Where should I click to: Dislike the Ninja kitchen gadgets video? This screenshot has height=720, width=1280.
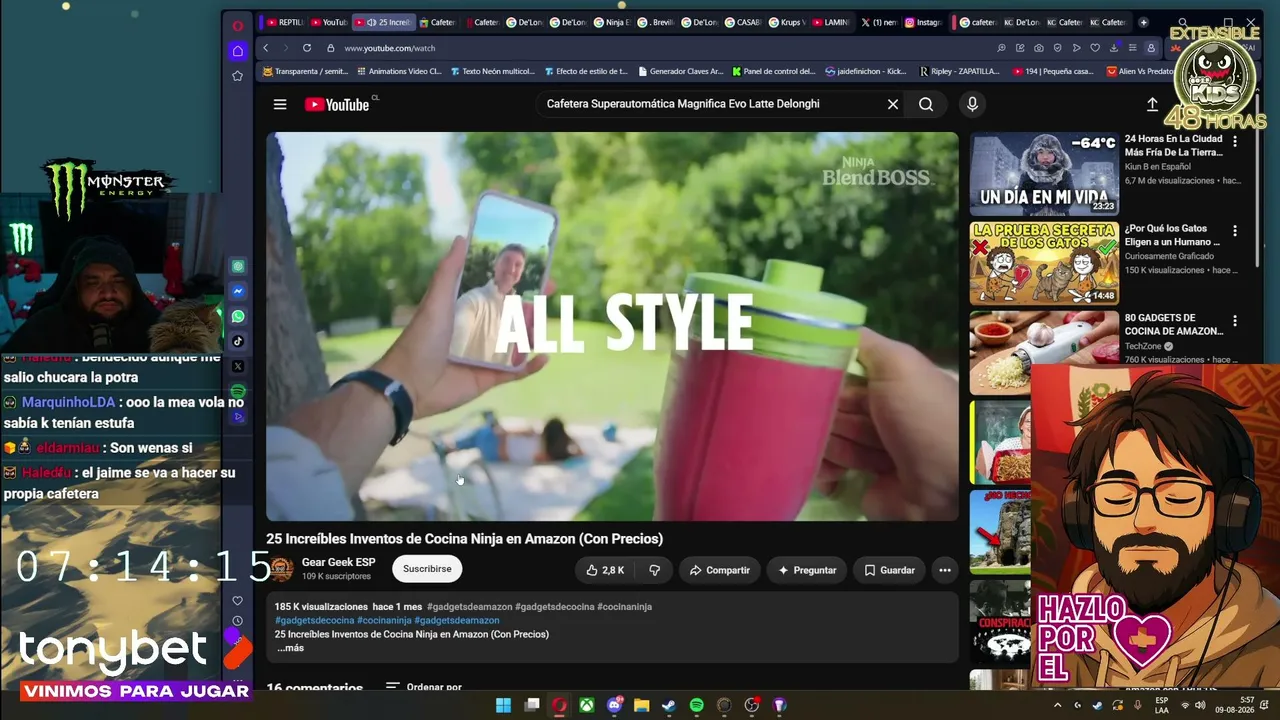tap(654, 570)
